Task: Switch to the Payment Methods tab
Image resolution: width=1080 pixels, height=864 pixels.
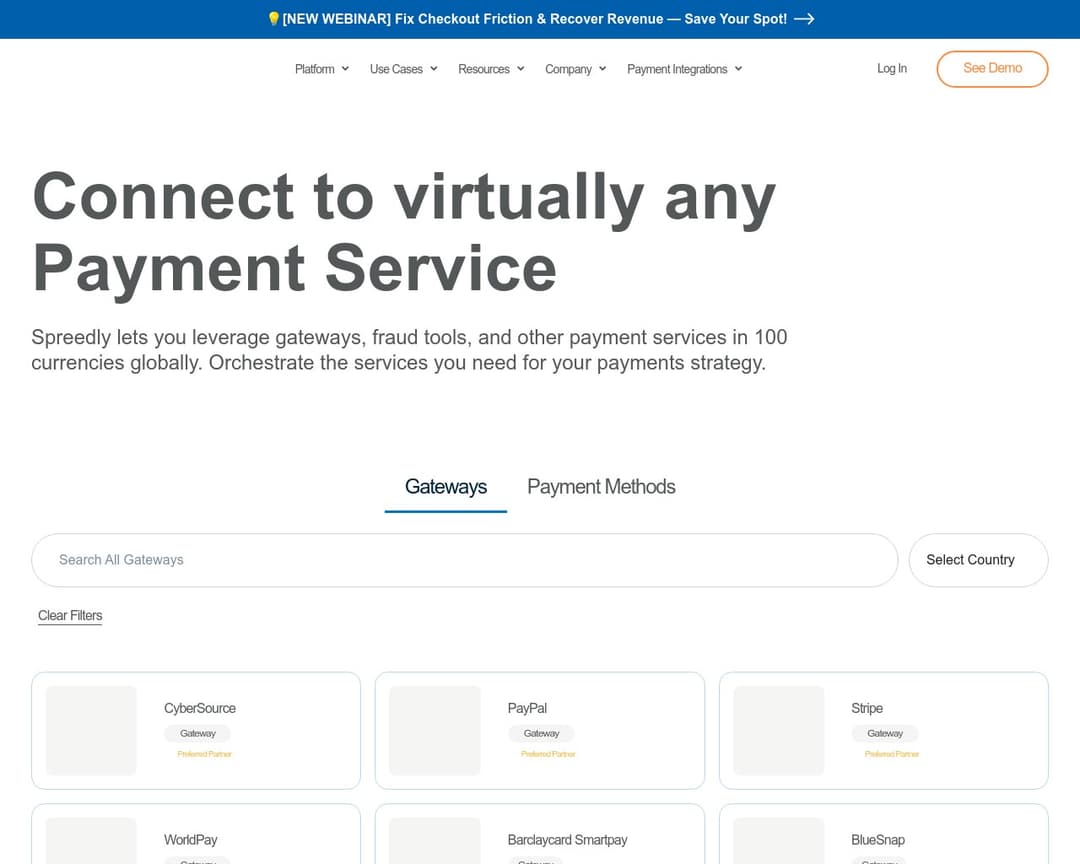Action: click(601, 487)
